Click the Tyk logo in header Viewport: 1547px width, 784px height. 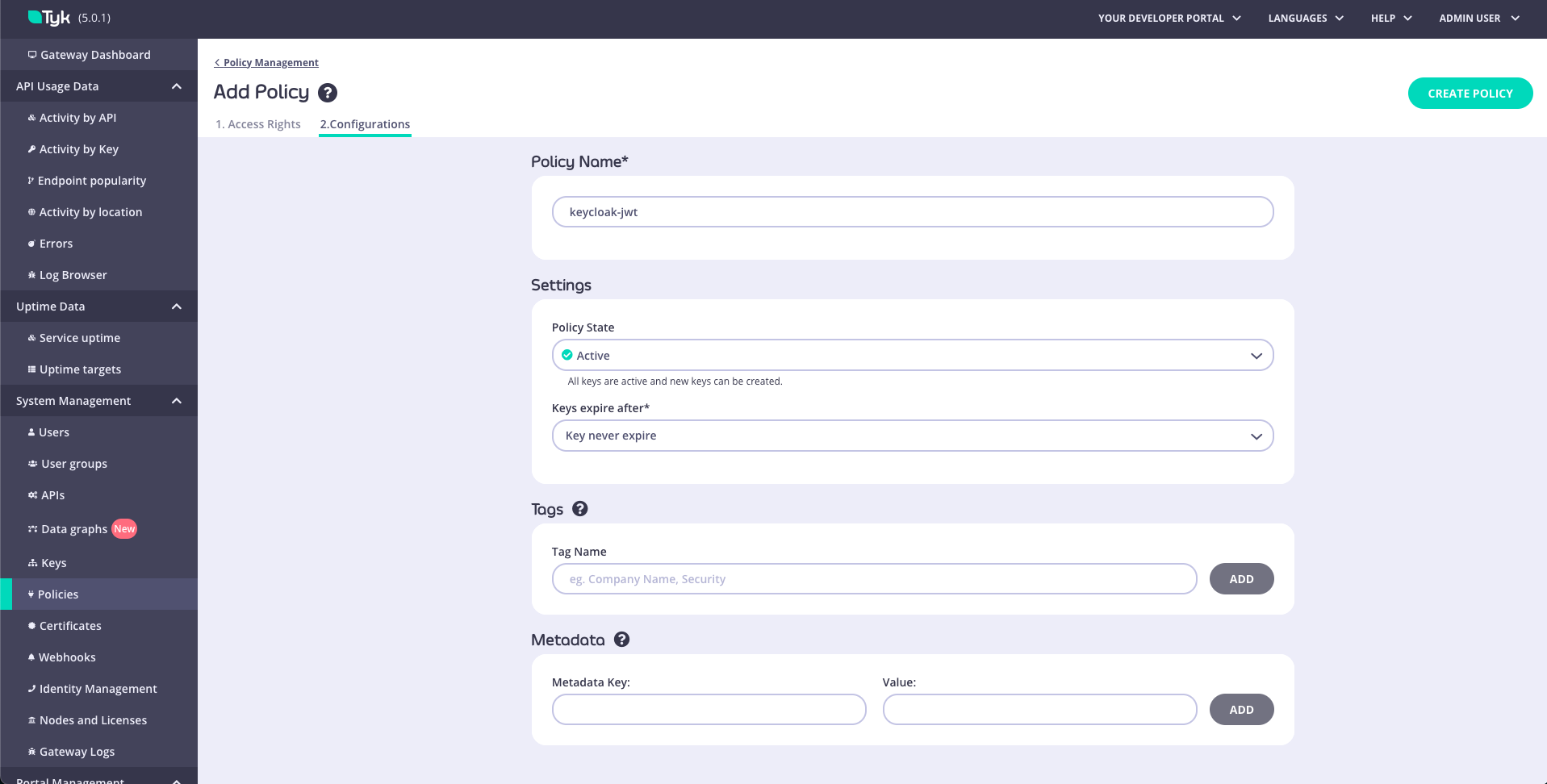coord(50,18)
